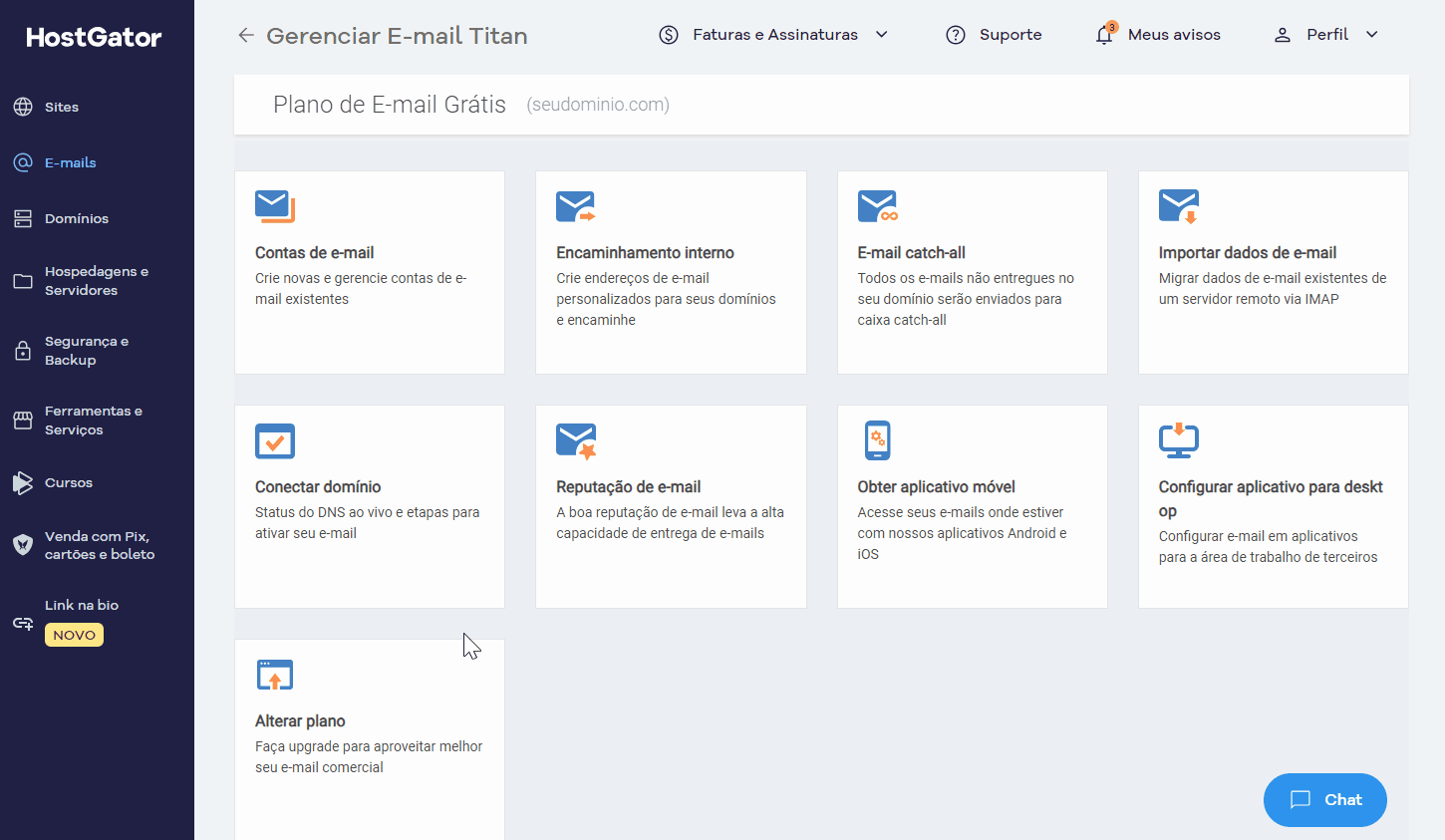Click 'A boa reputação de e-mail' description
Image resolution: width=1445 pixels, height=840 pixels.
[x=670, y=523]
